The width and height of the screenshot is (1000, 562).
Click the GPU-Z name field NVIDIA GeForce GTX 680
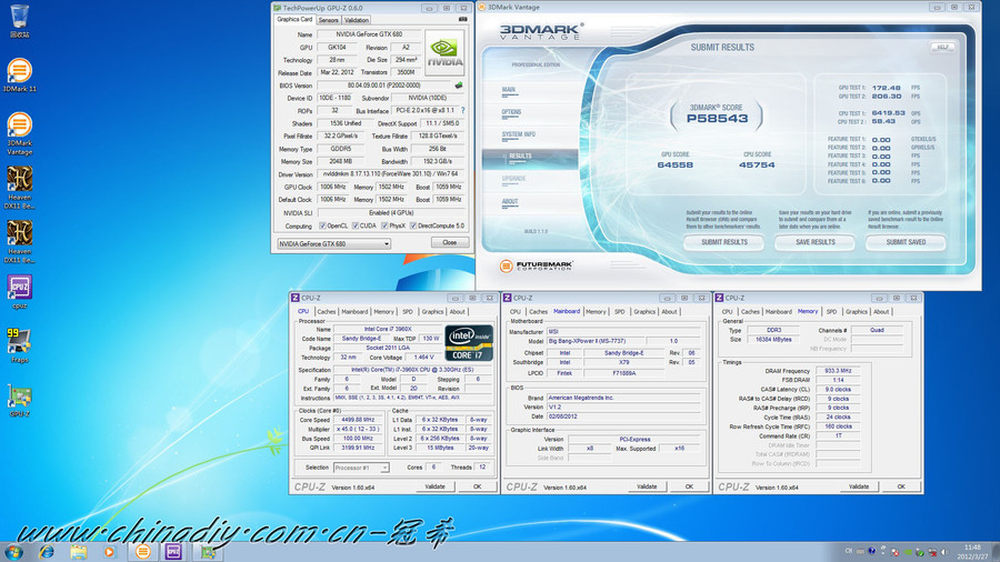[369, 34]
